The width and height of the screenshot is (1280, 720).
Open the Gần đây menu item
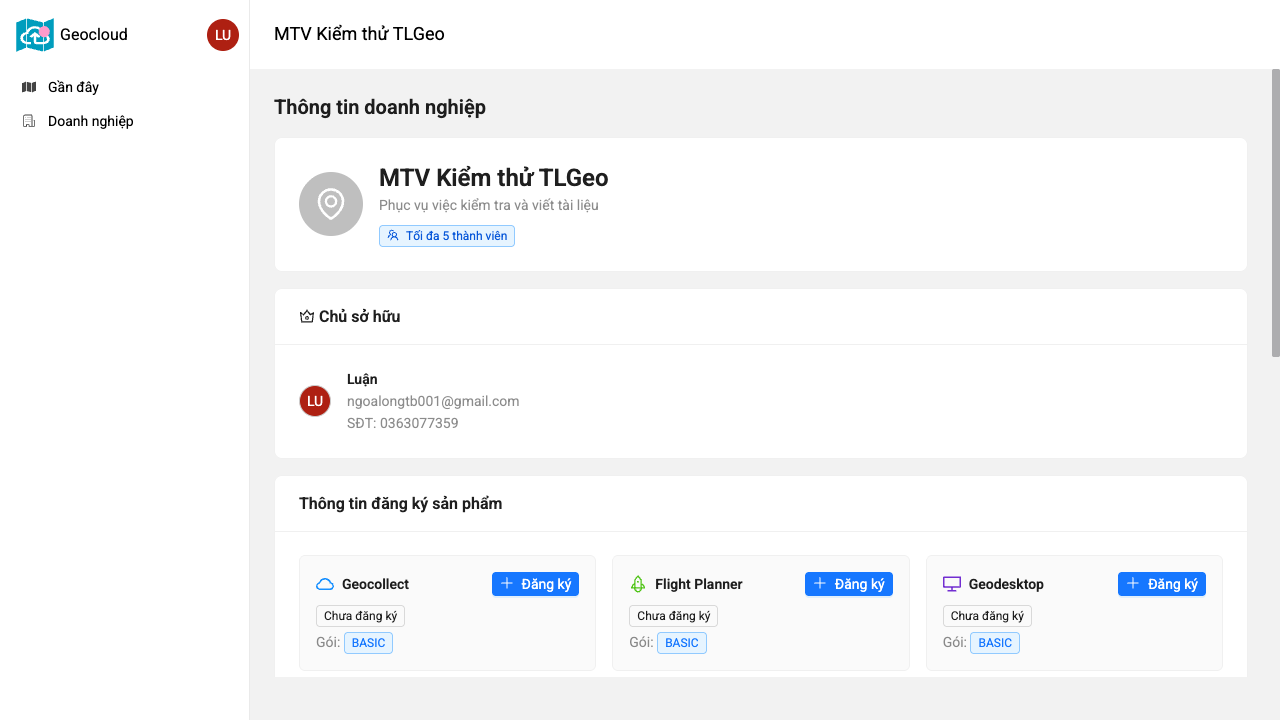point(73,87)
